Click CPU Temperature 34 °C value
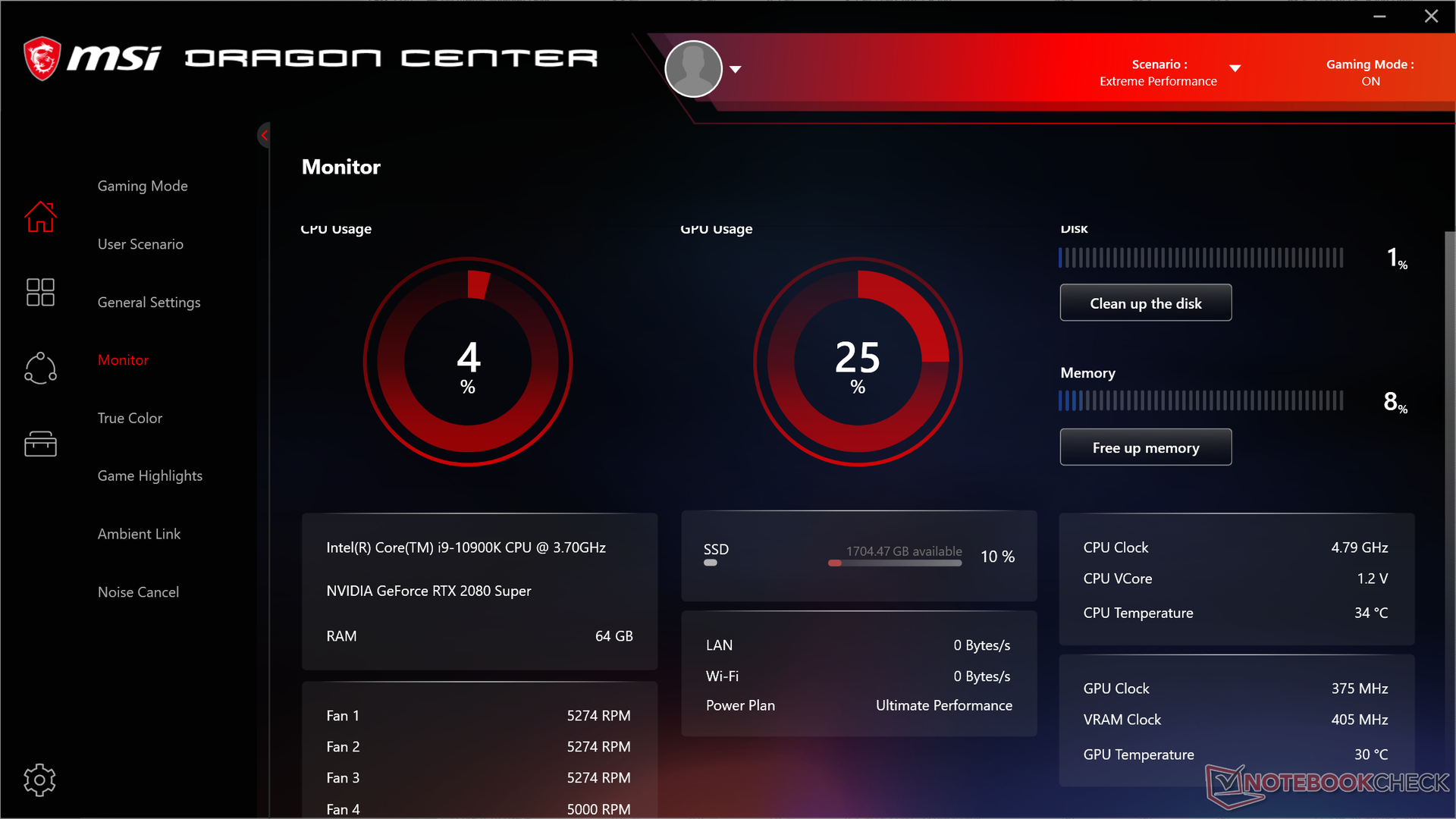The width and height of the screenshot is (1456, 819). [x=1371, y=613]
